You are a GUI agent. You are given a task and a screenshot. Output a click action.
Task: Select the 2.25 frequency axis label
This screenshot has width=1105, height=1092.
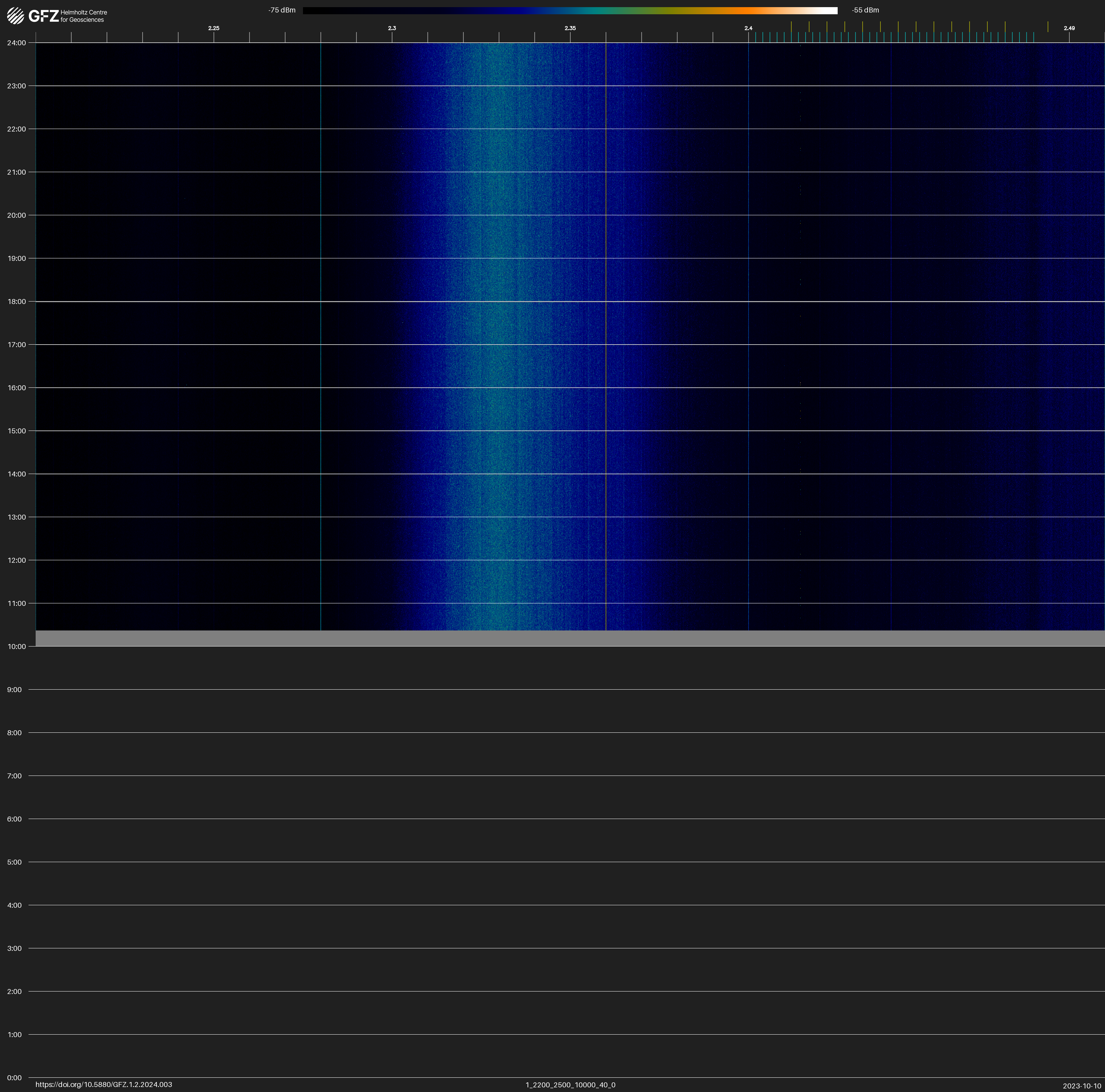pyautogui.click(x=213, y=28)
